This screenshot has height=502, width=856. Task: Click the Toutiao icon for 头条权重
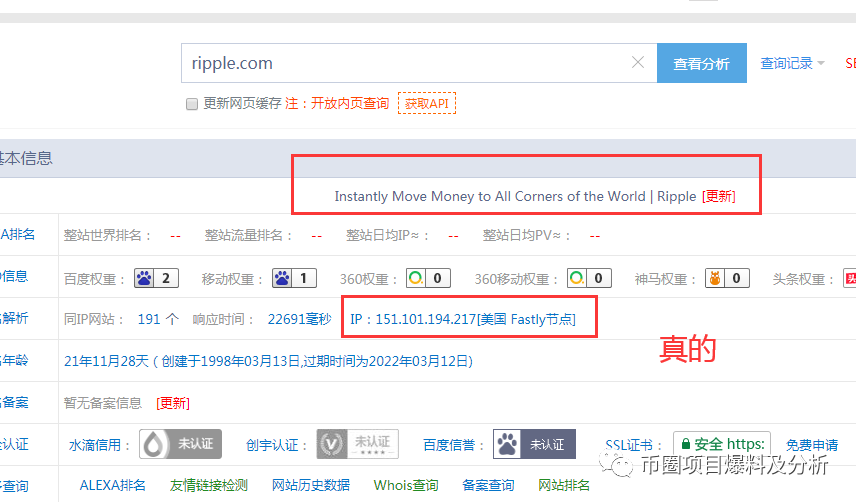850,278
